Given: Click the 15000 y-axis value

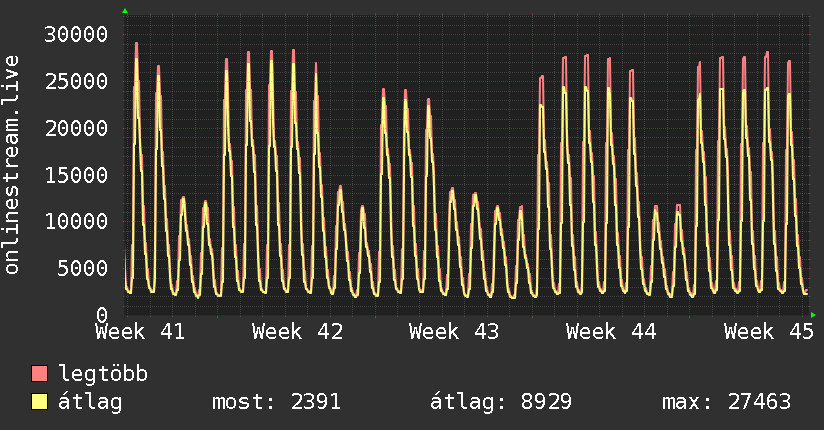Looking at the screenshot, I should click(76, 175).
